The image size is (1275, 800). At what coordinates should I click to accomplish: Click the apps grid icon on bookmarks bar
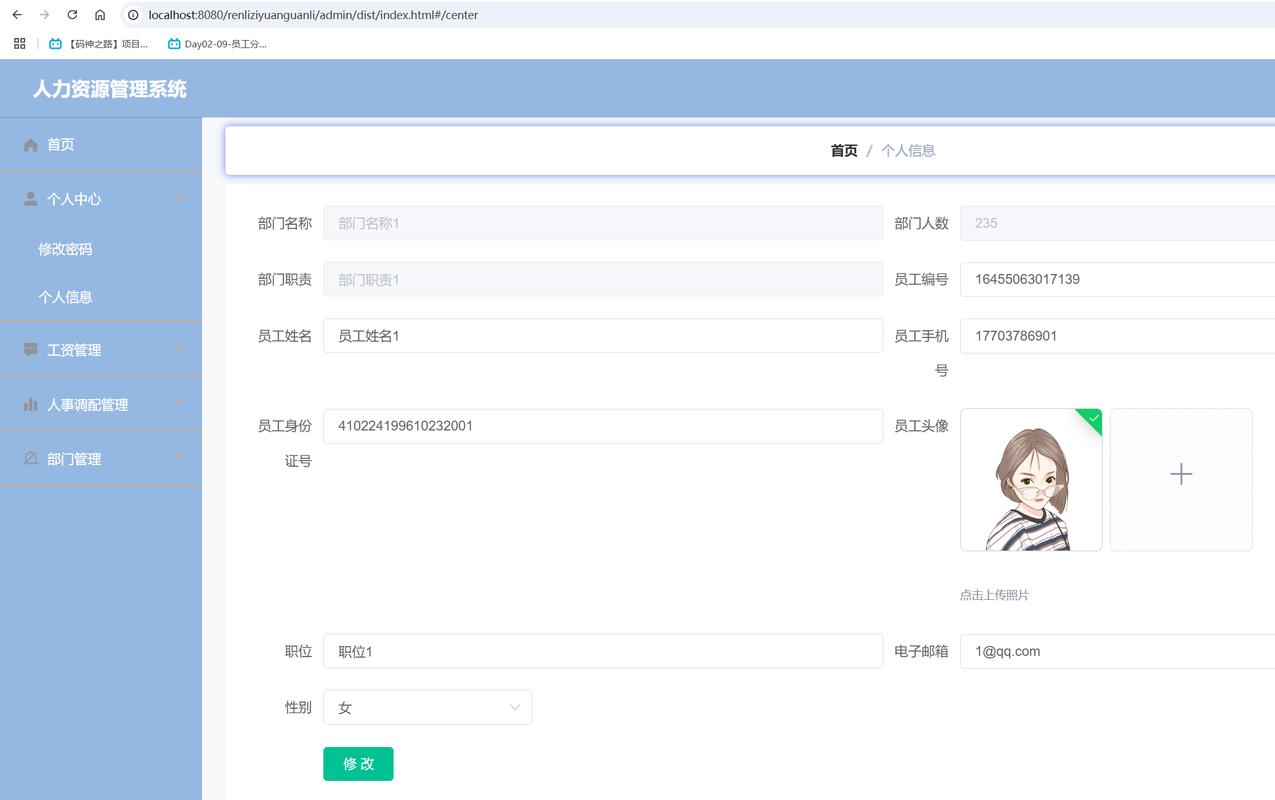click(18, 43)
